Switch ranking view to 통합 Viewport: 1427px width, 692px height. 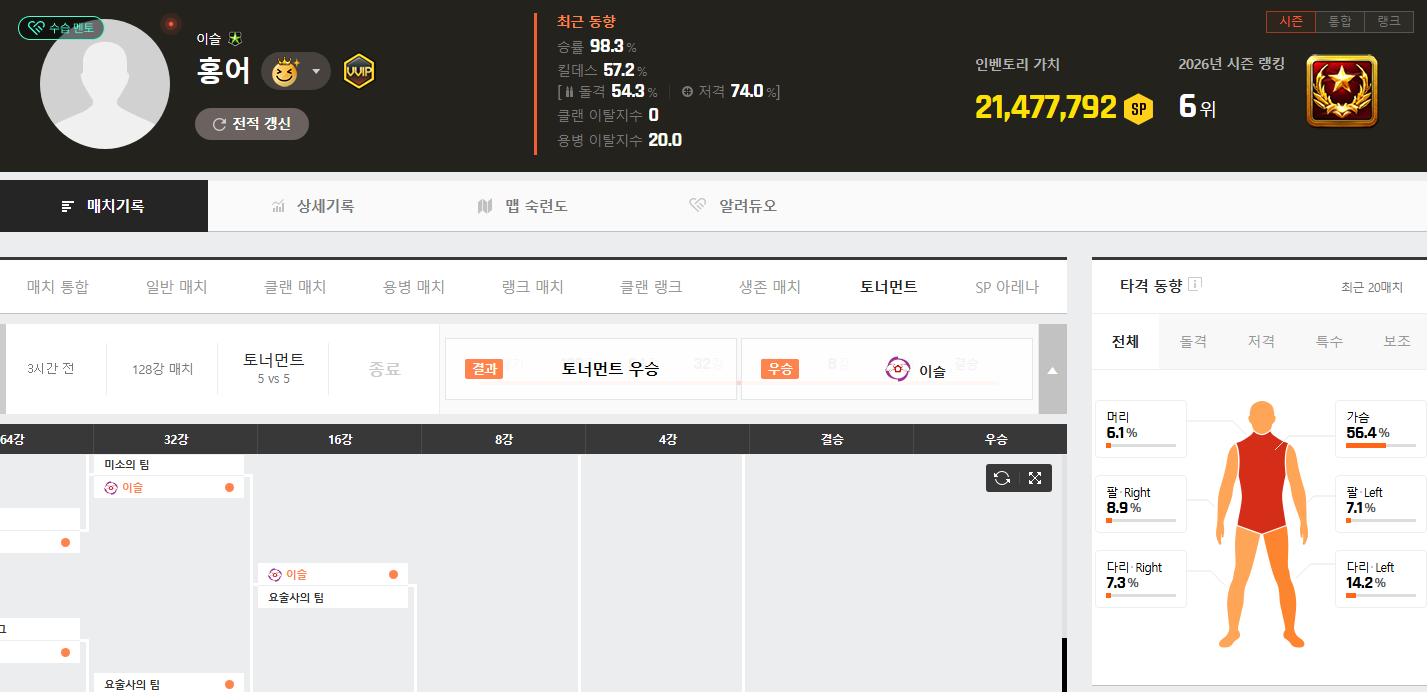[1339, 21]
